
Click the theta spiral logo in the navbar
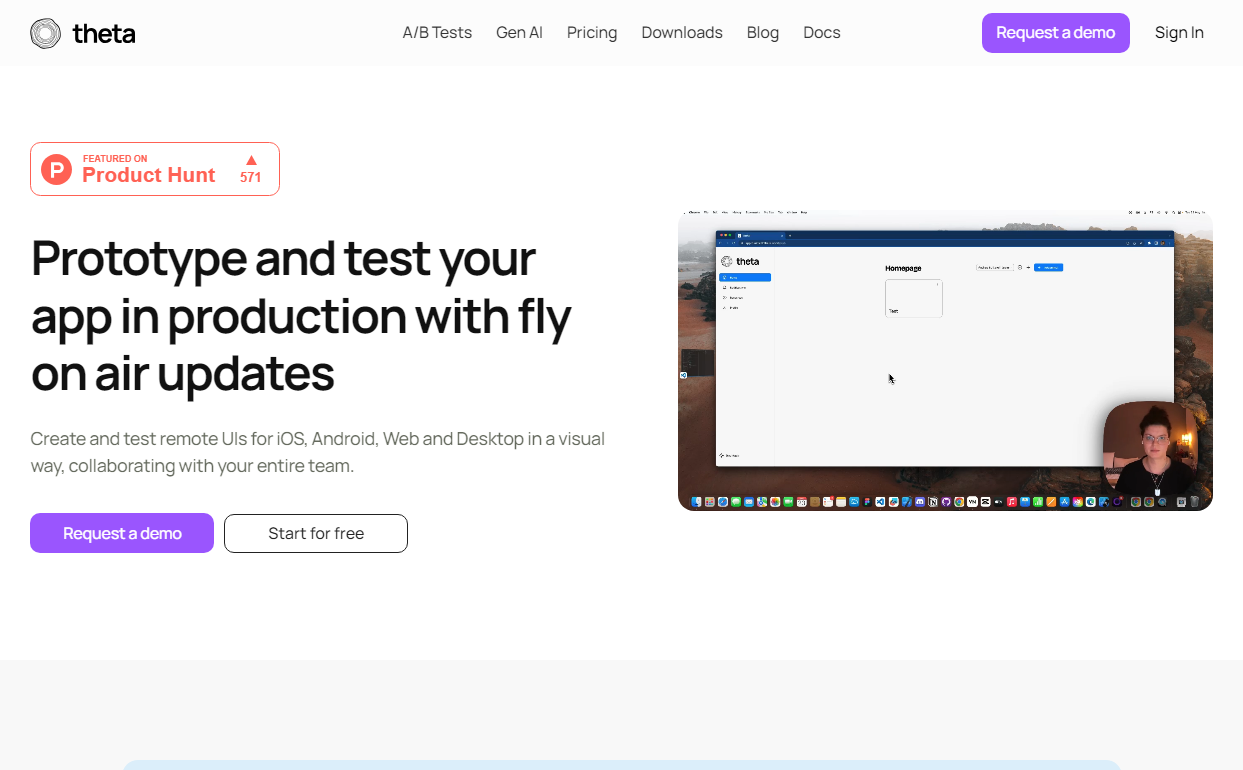tap(44, 32)
